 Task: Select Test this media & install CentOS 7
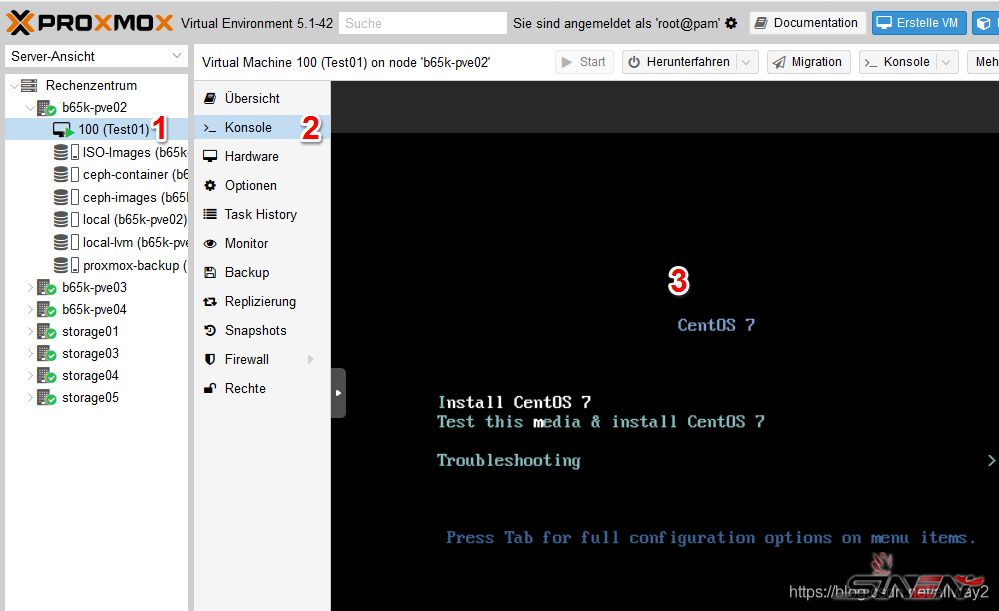click(600, 422)
